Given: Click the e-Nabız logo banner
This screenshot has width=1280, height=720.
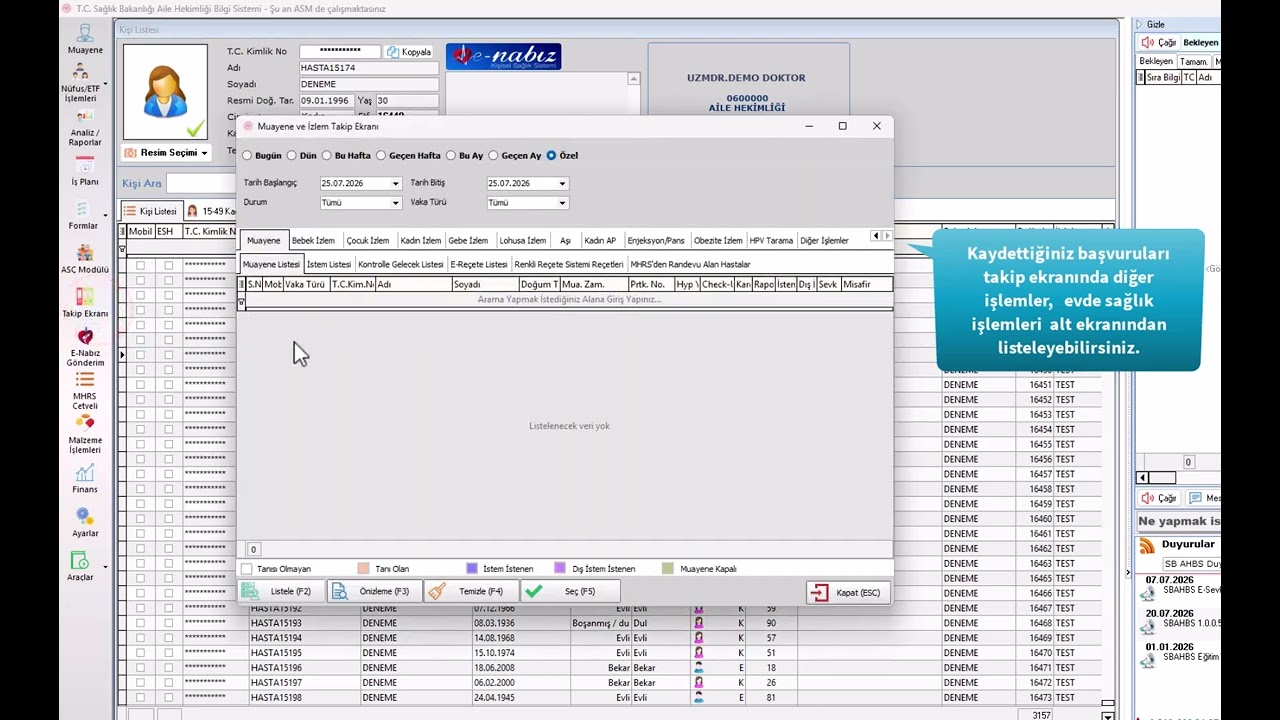Looking at the screenshot, I should [504, 56].
